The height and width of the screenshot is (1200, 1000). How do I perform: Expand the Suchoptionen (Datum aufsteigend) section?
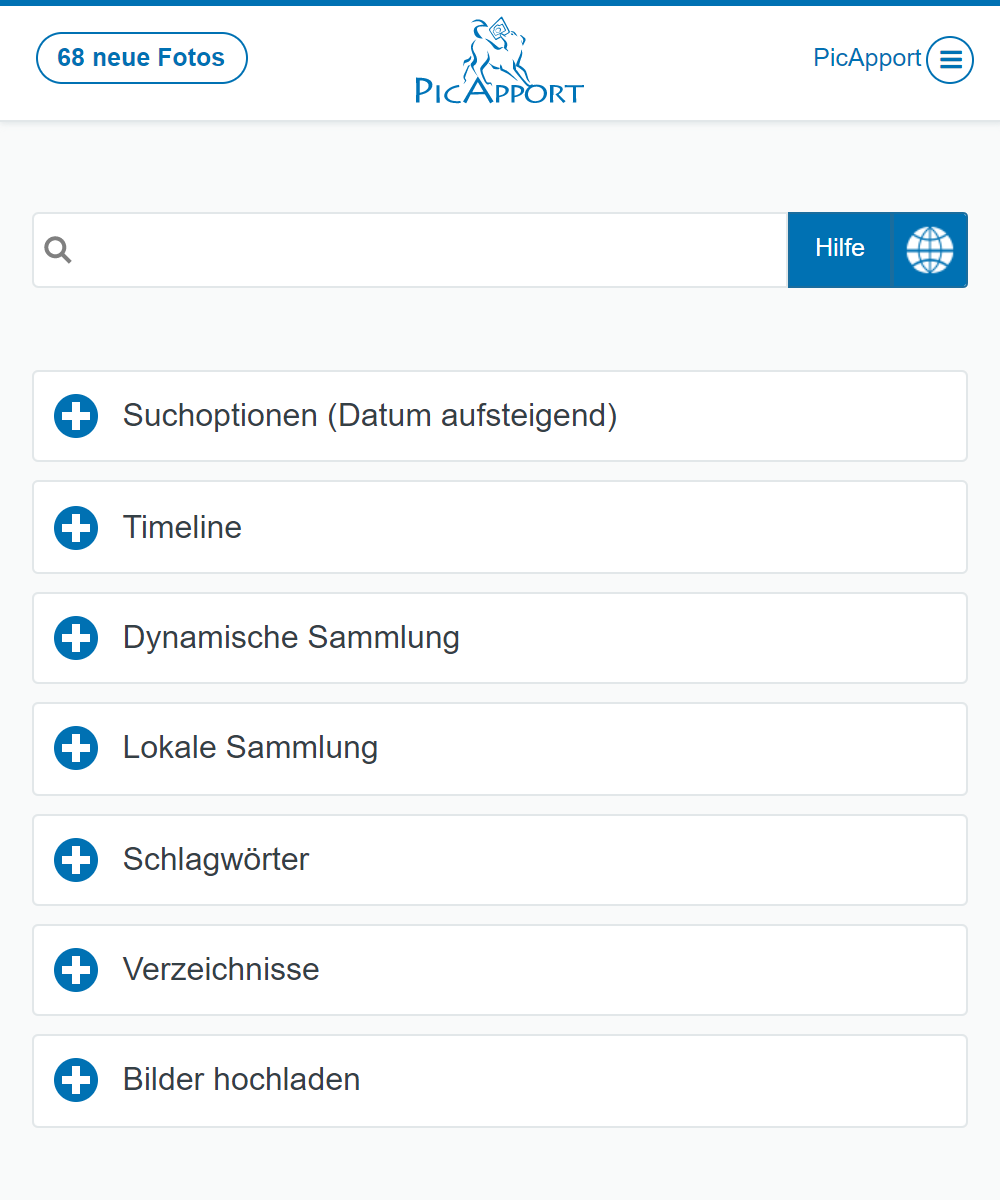tap(370, 416)
